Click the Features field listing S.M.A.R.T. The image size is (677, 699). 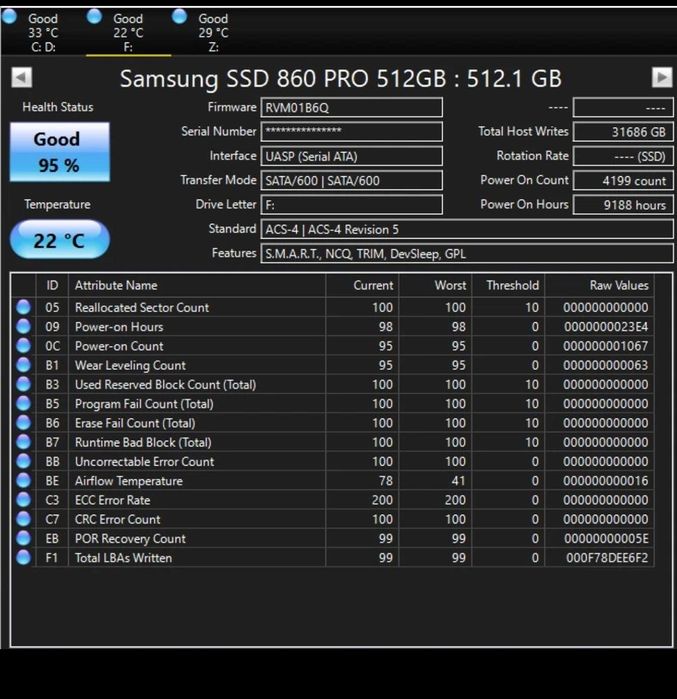[467, 254]
